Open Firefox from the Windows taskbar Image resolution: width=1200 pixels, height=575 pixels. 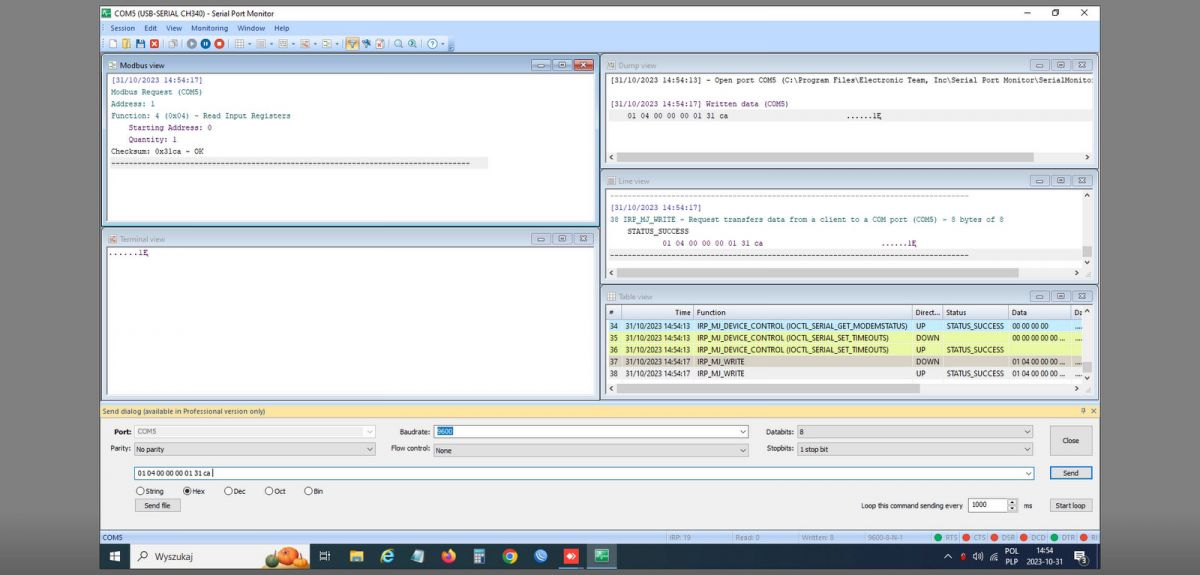[448, 556]
